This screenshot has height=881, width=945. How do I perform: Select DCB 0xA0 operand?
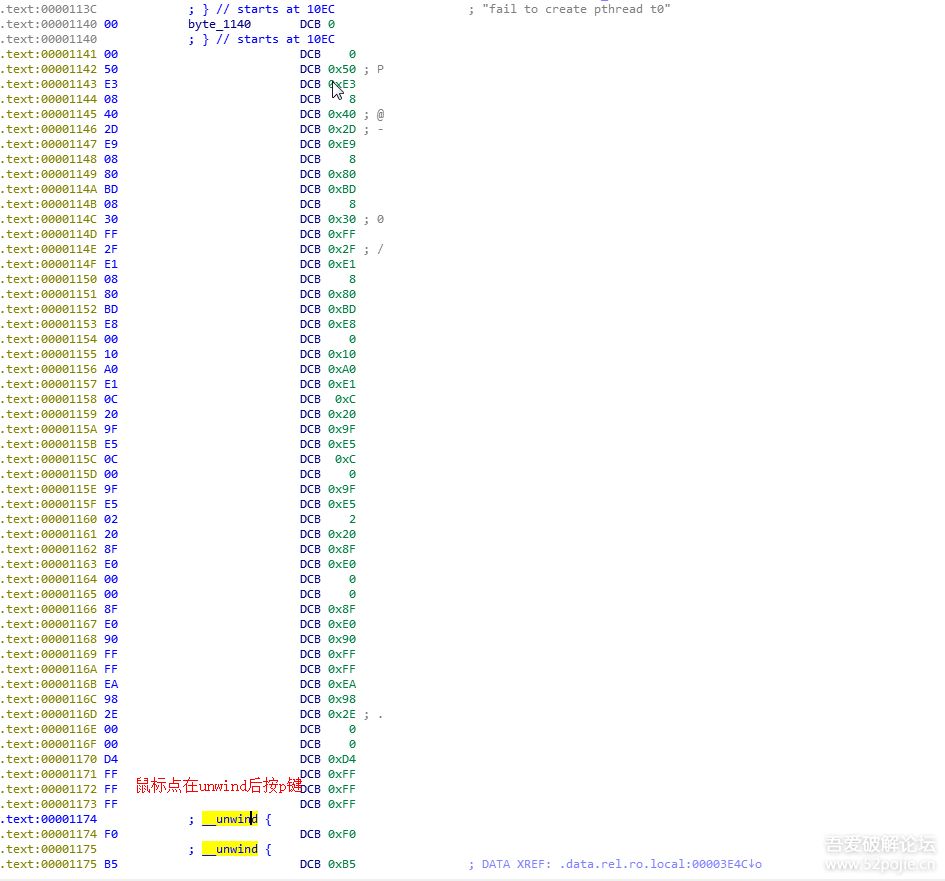342,369
